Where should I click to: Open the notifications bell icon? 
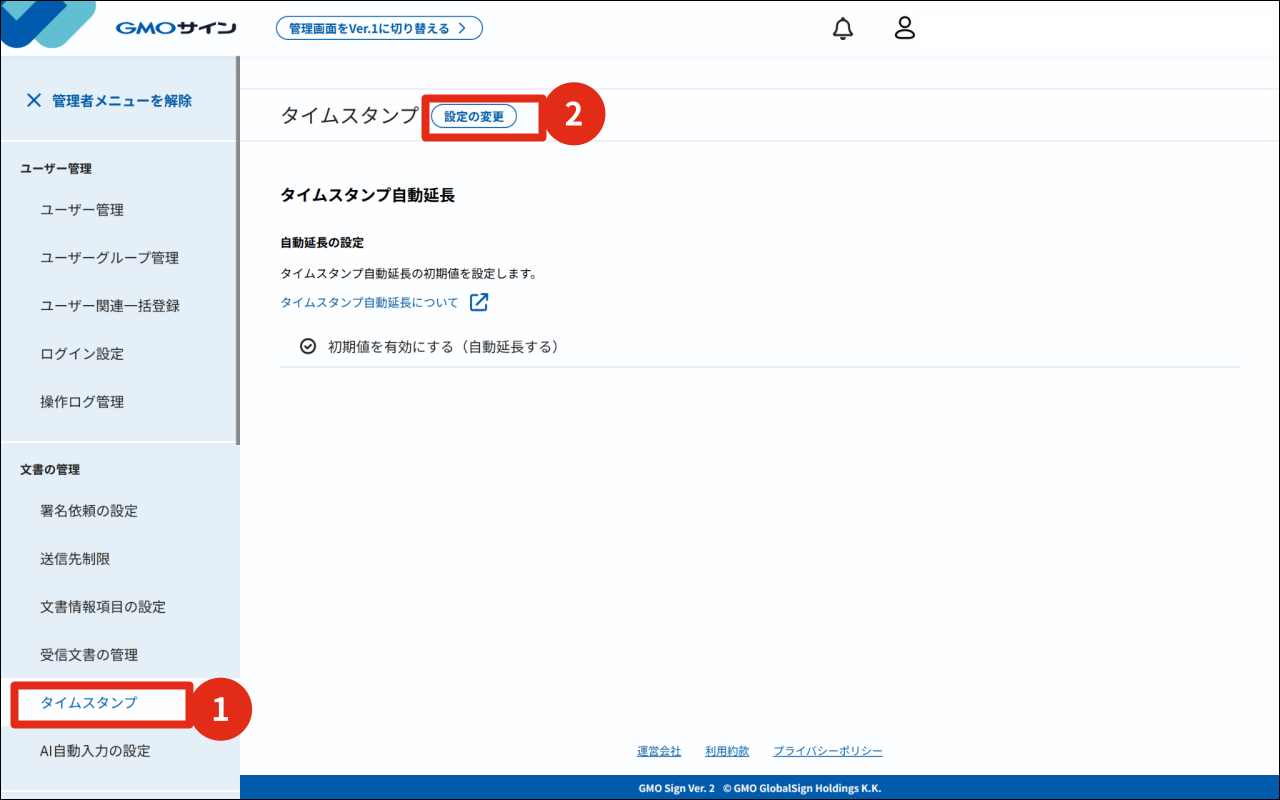click(x=843, y=28)
